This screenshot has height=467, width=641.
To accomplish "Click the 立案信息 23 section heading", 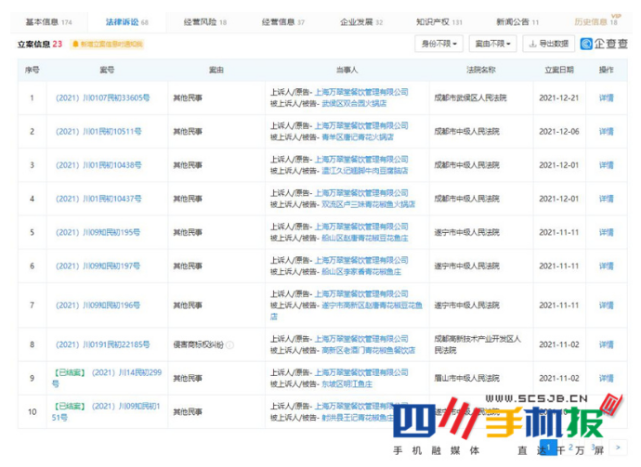I will (40, 44).
